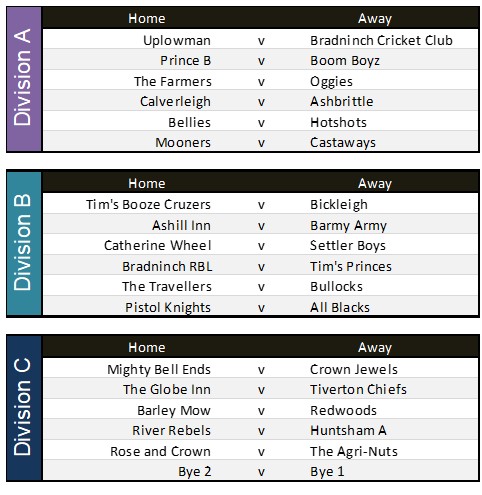
Task: Click the Division C navy label
Action: click(x=24, y=407)
